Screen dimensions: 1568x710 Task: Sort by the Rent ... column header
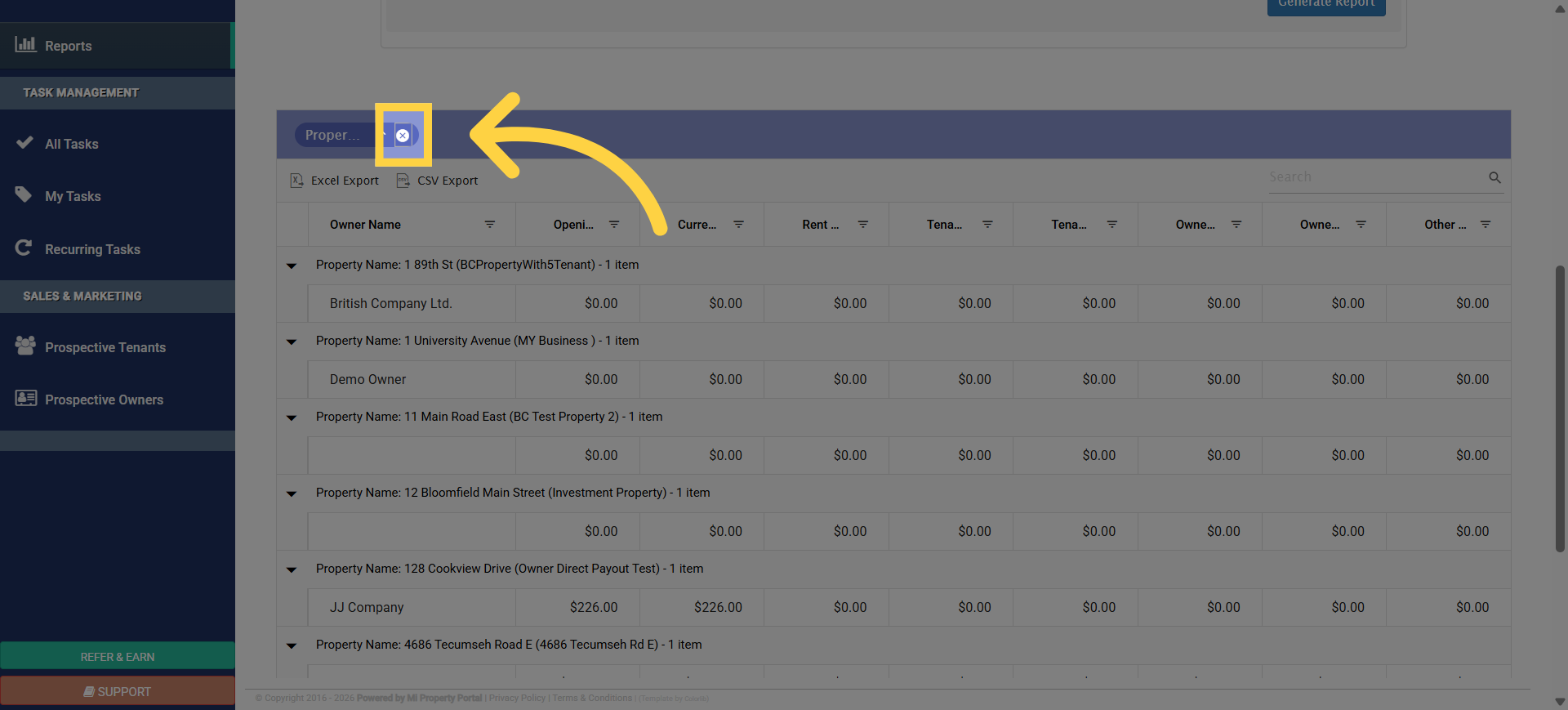(820, 225)
